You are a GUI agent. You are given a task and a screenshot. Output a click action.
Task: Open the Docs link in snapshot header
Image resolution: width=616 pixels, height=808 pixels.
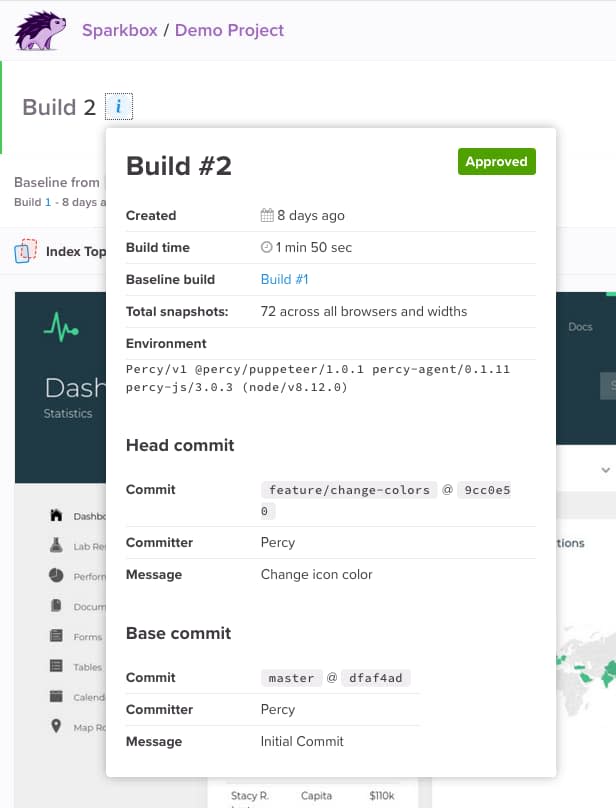pos(580,327)
